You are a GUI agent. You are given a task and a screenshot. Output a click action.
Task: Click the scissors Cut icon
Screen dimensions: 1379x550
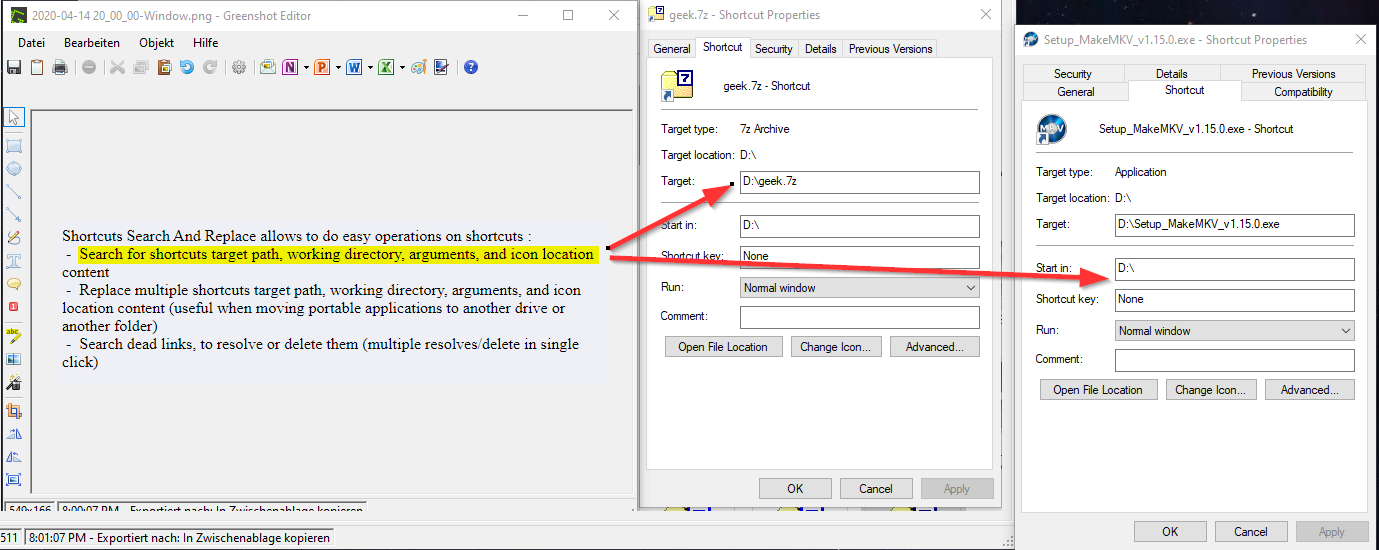pos(117,67)
